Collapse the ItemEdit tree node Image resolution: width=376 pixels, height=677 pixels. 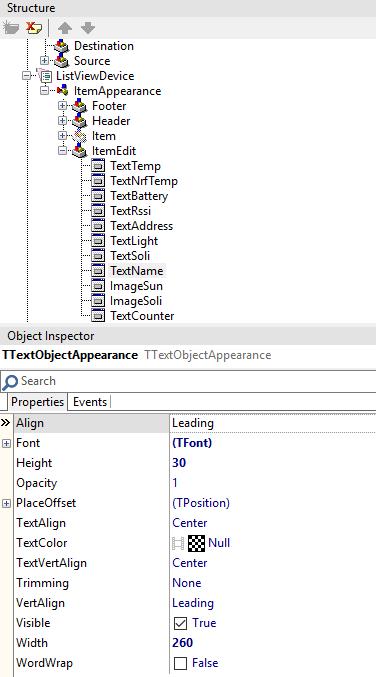63,151
